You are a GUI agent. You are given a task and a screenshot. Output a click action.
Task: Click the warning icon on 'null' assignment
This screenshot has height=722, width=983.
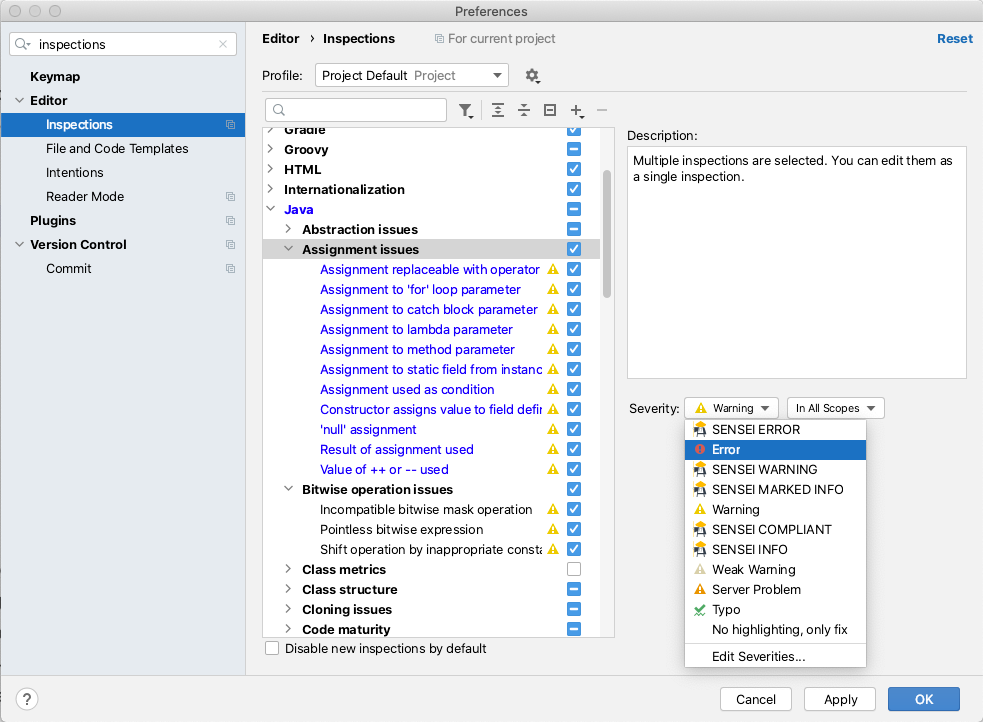click(553, 429)
